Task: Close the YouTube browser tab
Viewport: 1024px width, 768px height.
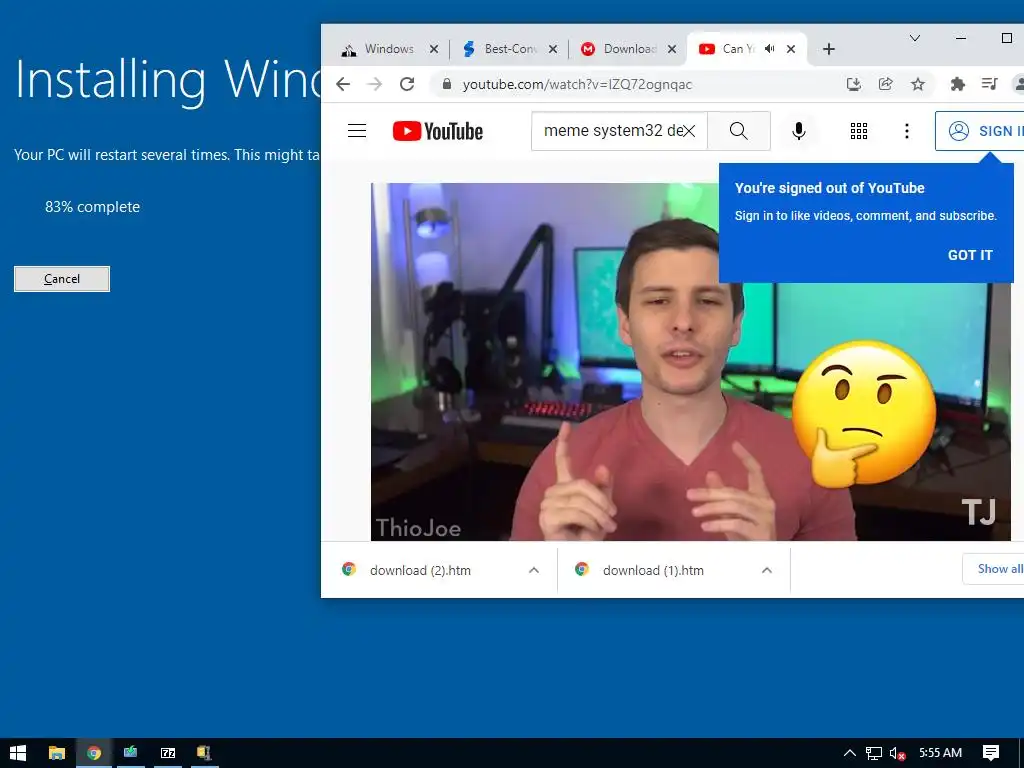Action: [791, 49]
